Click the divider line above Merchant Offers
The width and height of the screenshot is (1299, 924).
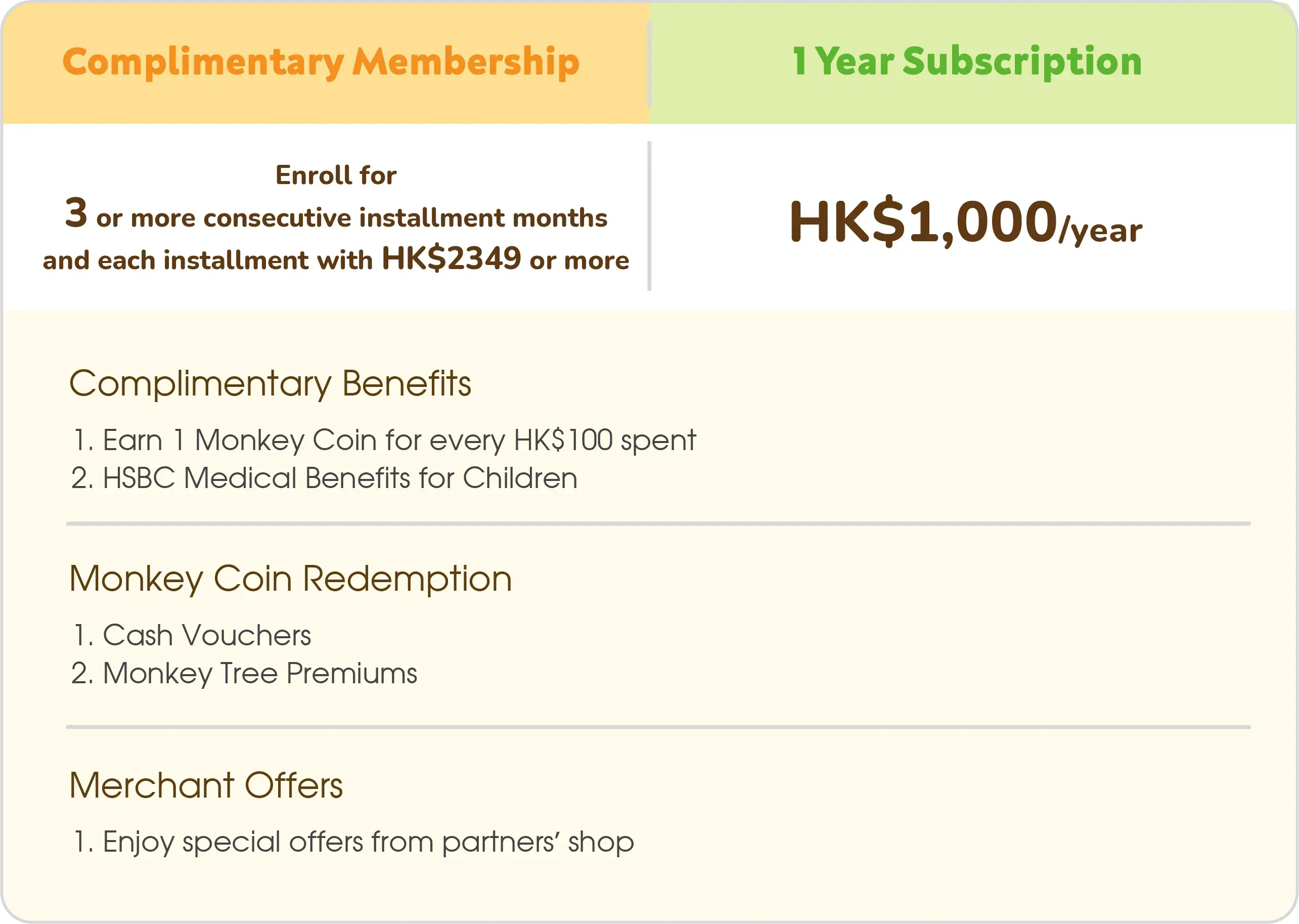click(x=658, y=727)
